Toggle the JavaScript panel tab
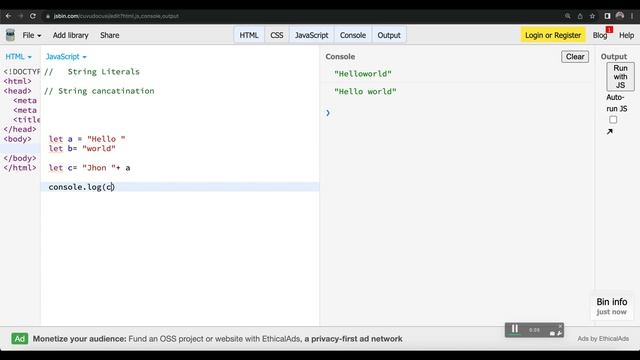The image size is (640, 360). 311,35
